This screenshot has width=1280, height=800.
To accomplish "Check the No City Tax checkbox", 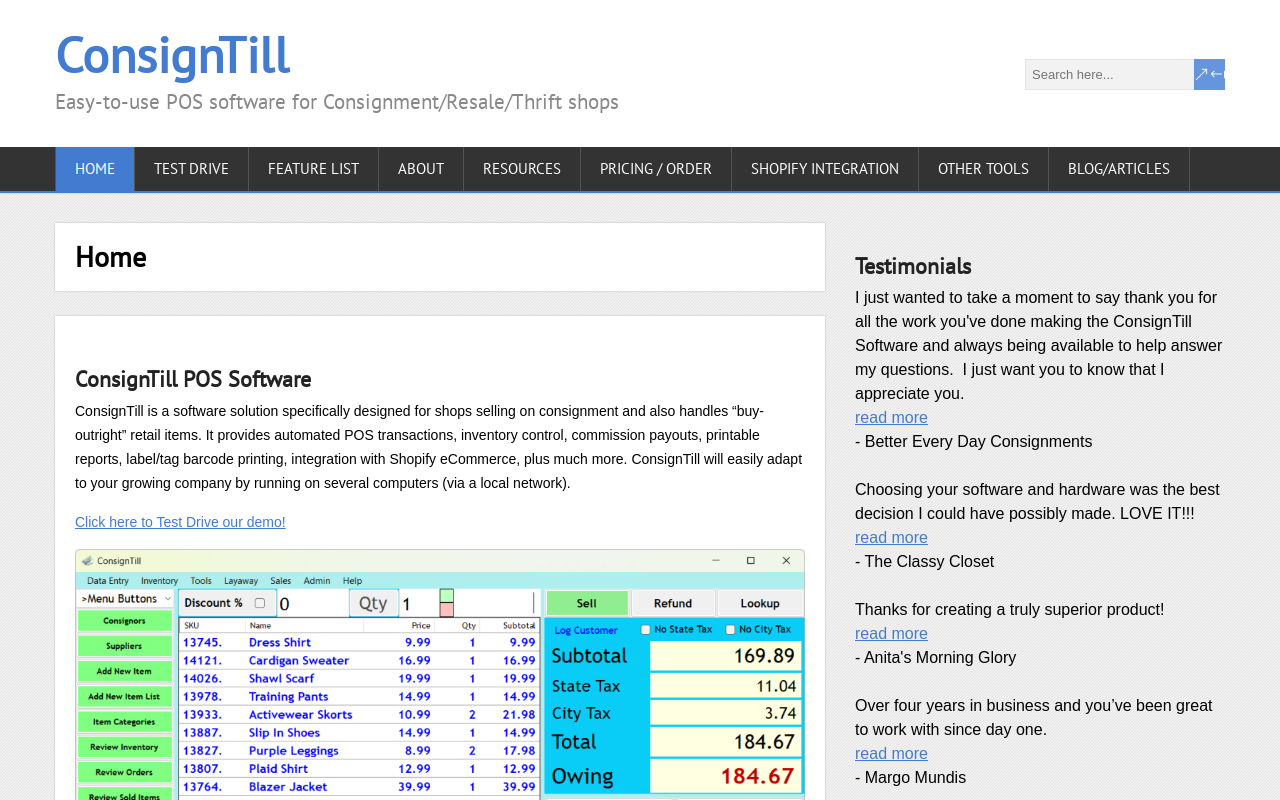I will [x=731, y=629].
